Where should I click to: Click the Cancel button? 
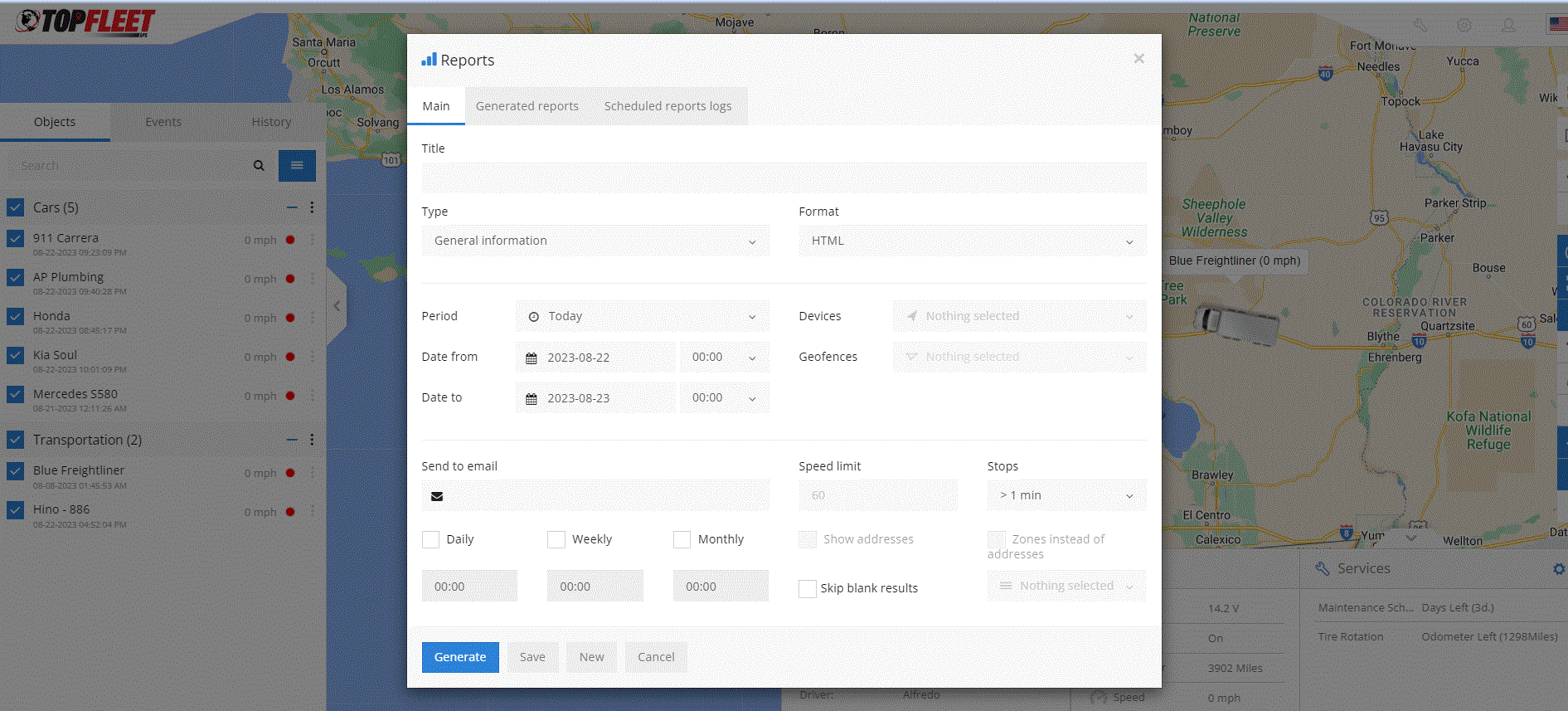[656, 657]
